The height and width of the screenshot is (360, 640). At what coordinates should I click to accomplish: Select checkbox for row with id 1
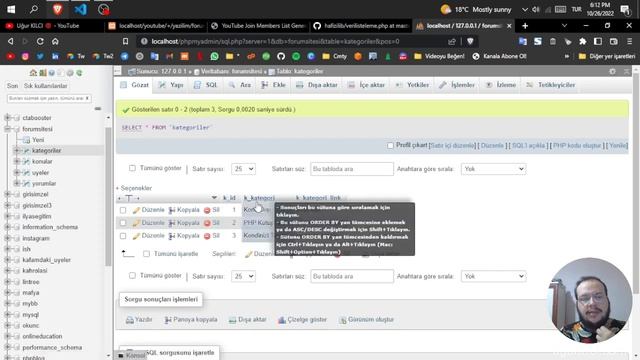[123, 210]
